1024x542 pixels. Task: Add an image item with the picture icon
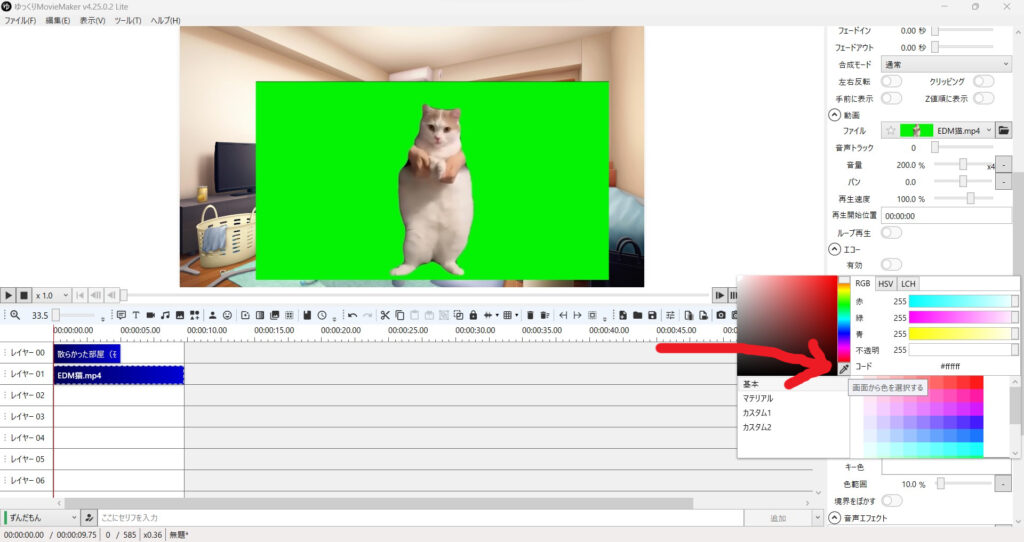click(x=180, y=315)
